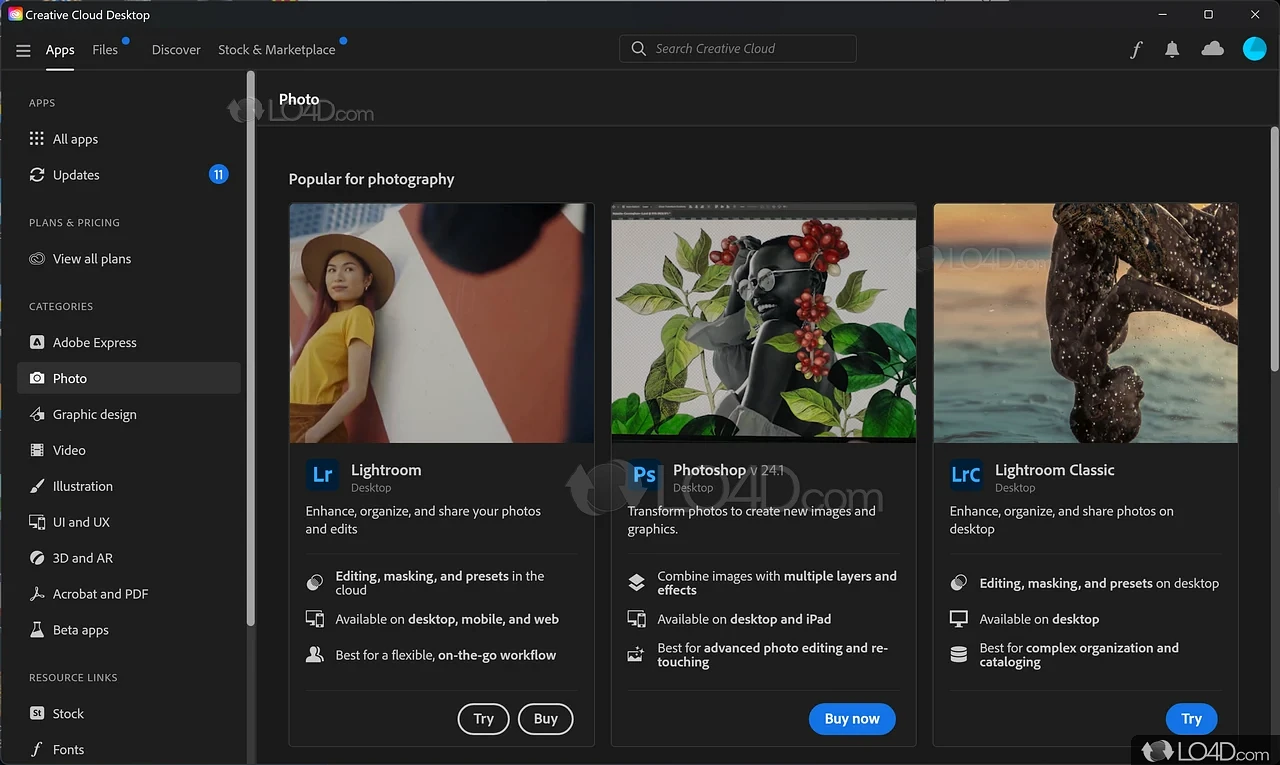Click the Lightroom Classic LrC app icon
Image resolution: width=1280 pixels, height=765 pixels.
tap(966, 475)
